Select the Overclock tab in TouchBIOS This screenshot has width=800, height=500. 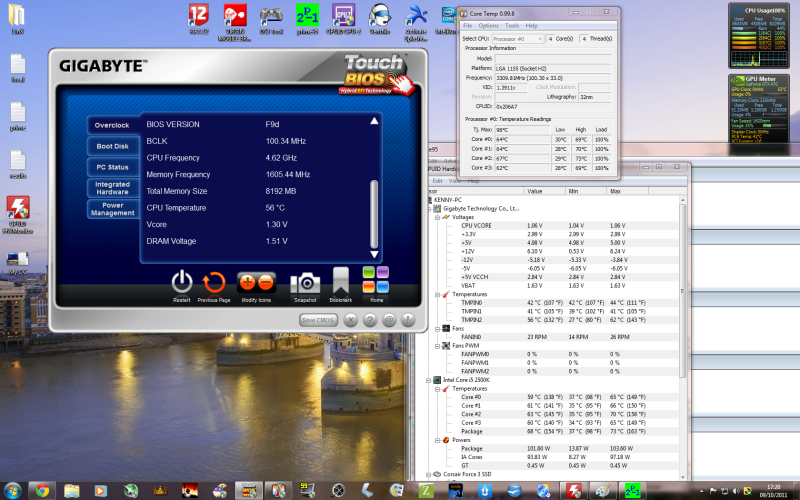pyautogui.click(x=112, y=125)
